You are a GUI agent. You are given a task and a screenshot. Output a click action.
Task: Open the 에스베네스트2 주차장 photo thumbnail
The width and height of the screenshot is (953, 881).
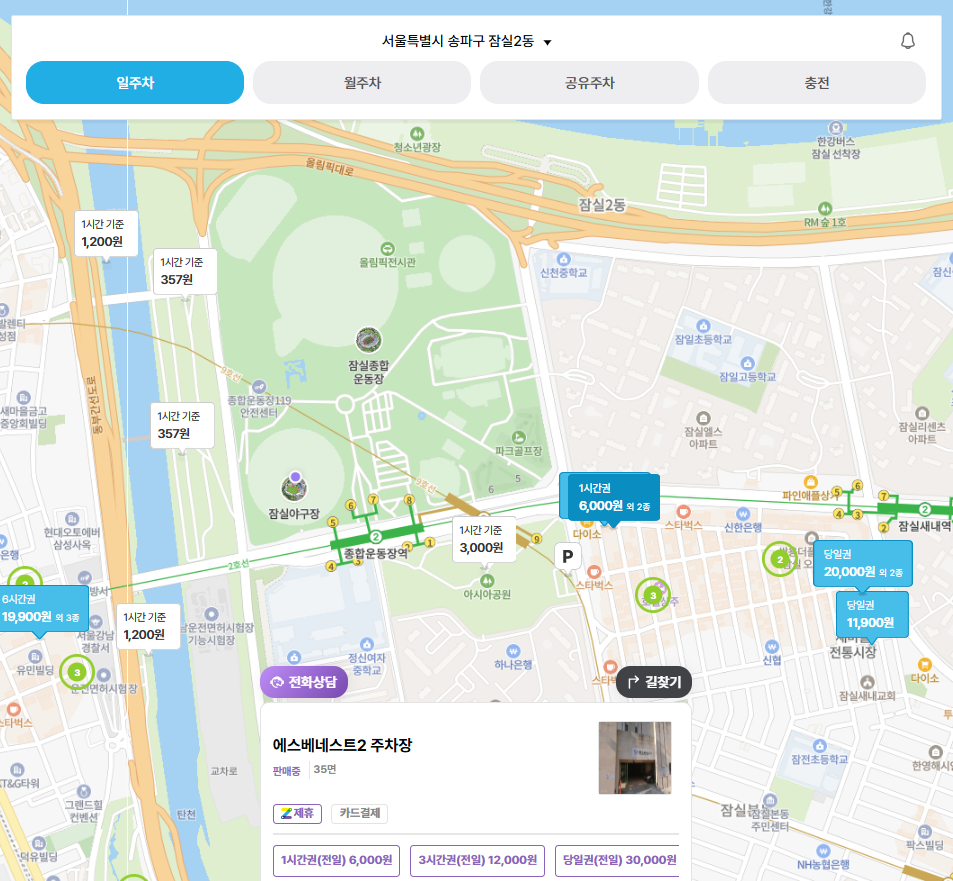coord(635,758)
